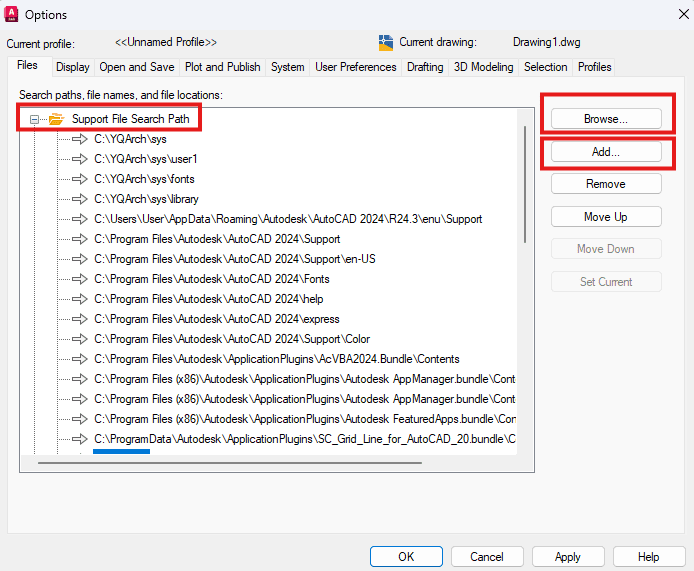Select the Support File Search Path label

click(x=131, y=119)
